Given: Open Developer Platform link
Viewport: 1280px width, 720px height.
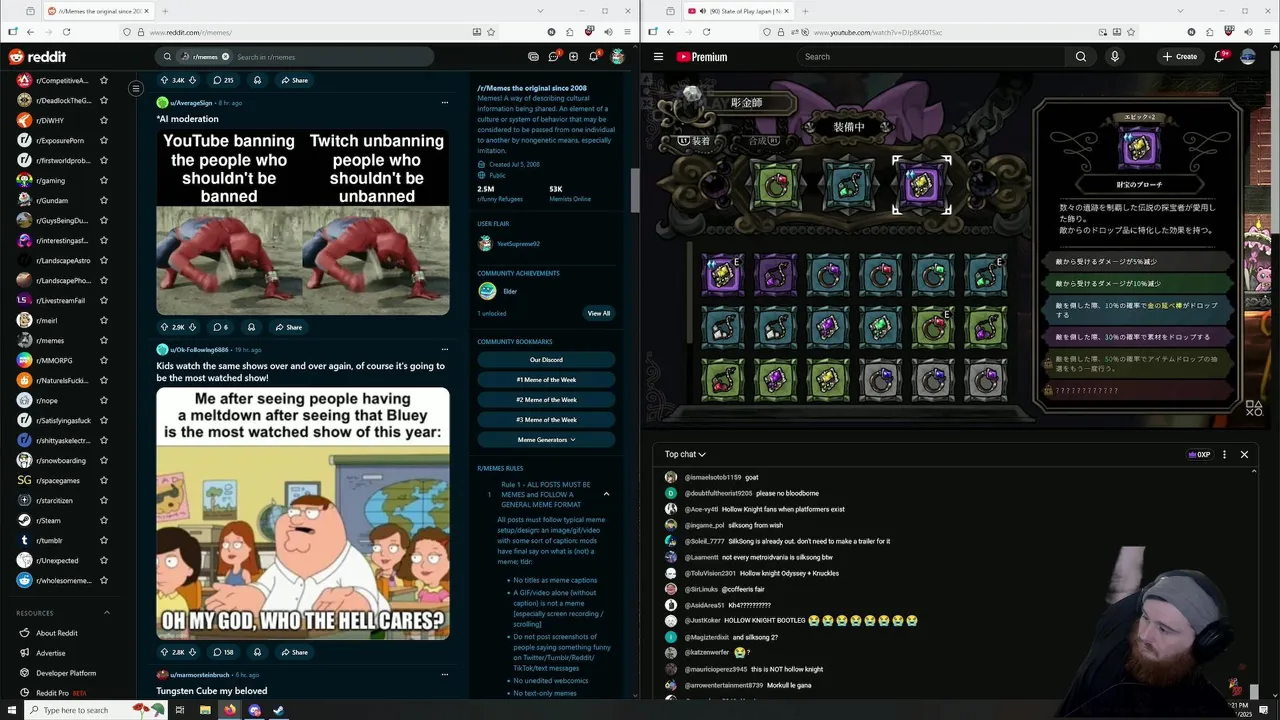Looking at the screenshot, I should click(x=66, y=673).
